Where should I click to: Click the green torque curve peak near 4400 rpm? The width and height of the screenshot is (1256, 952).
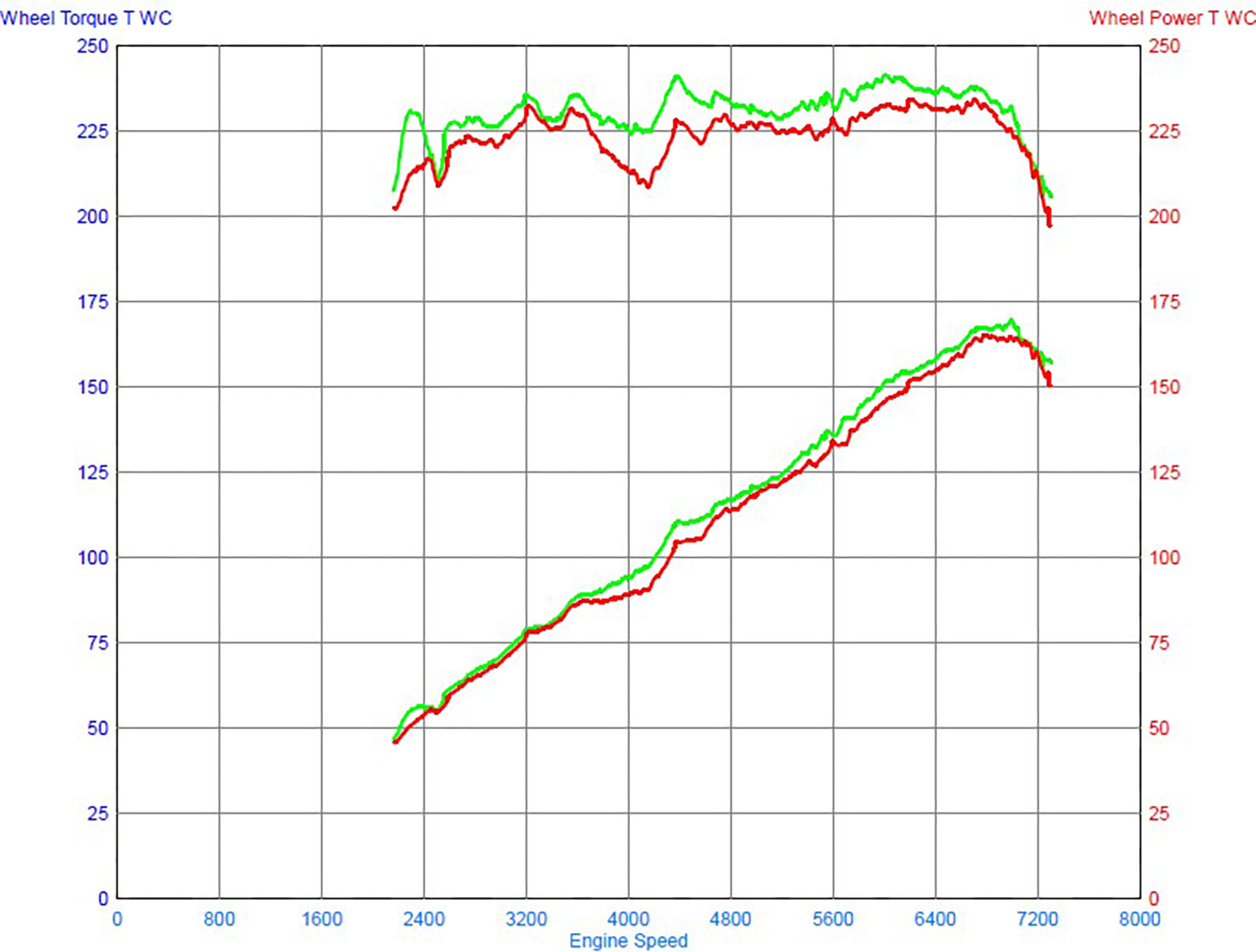click(x=677, y=78)
